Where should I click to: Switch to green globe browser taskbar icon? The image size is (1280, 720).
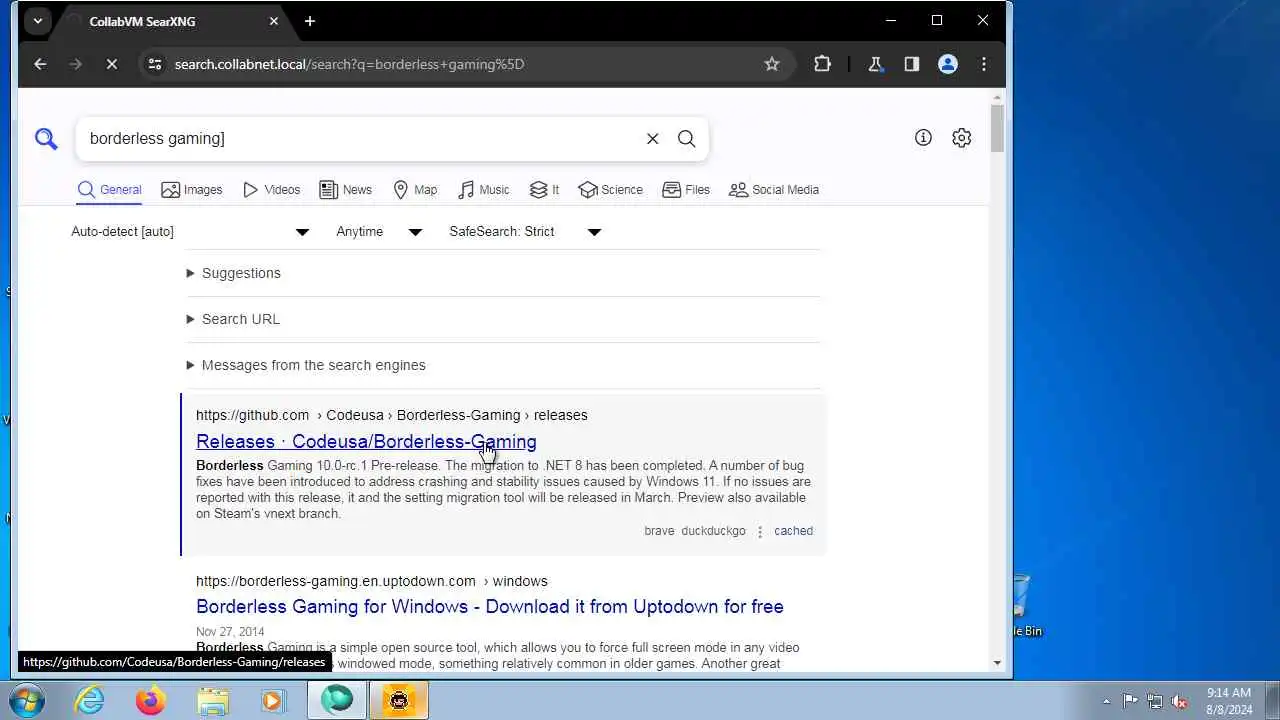[337, 700]
